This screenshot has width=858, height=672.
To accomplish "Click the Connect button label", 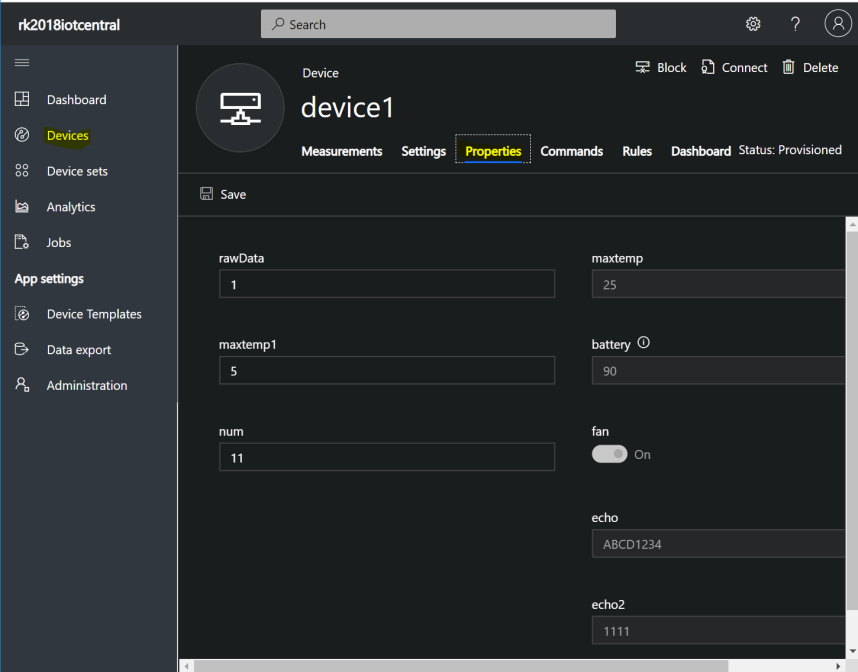I will pyautogui.click(x=744, y=67).
